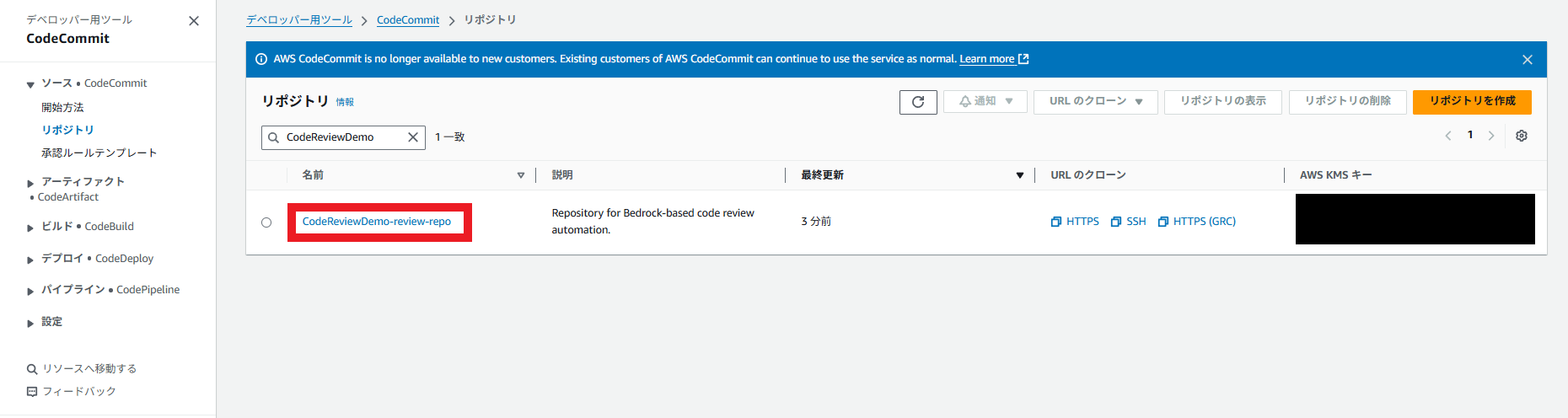Go to next page of repositories
1568x418 pixels.
(x=1491, y=136)
